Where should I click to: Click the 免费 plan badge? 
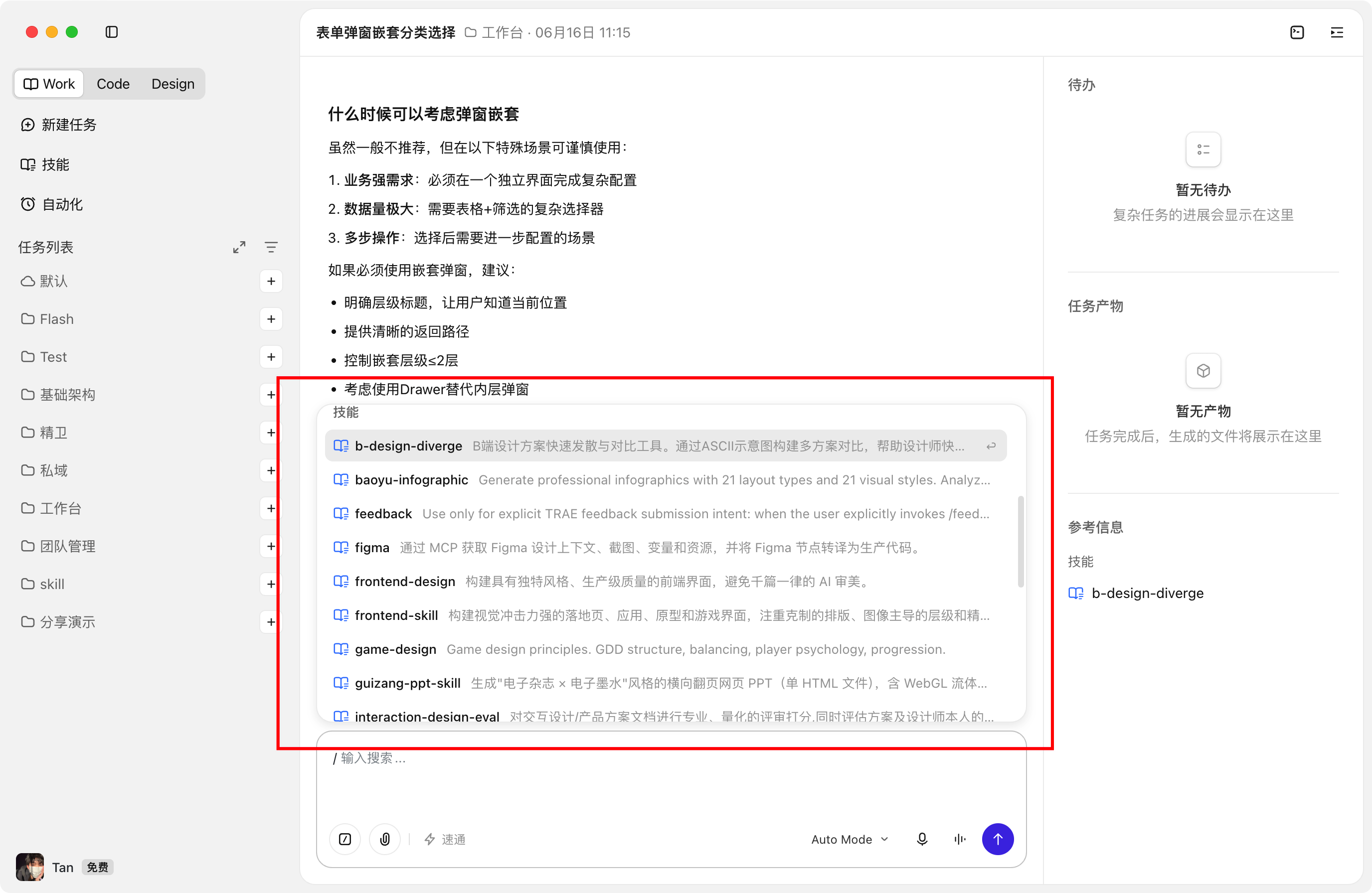(x=97, y=867)
